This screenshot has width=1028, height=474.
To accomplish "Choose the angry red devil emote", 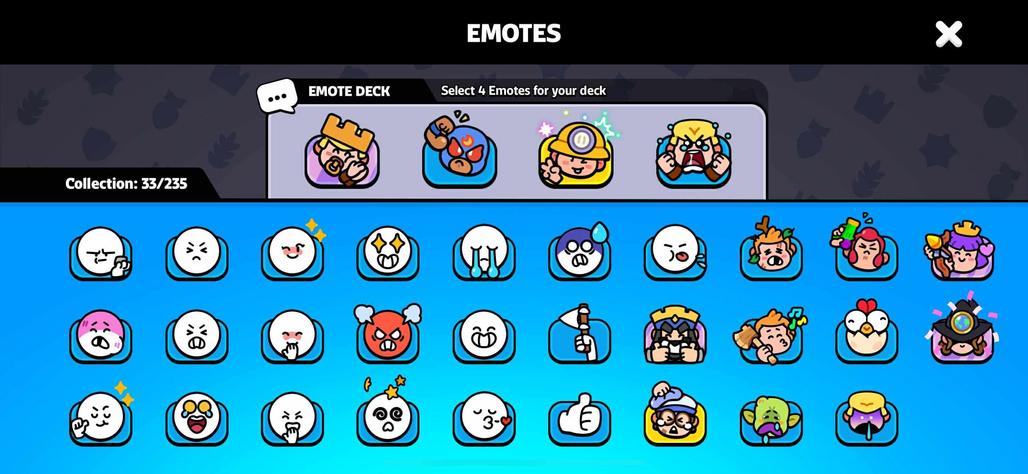I will pyautogui.click(x=388, y=334).
